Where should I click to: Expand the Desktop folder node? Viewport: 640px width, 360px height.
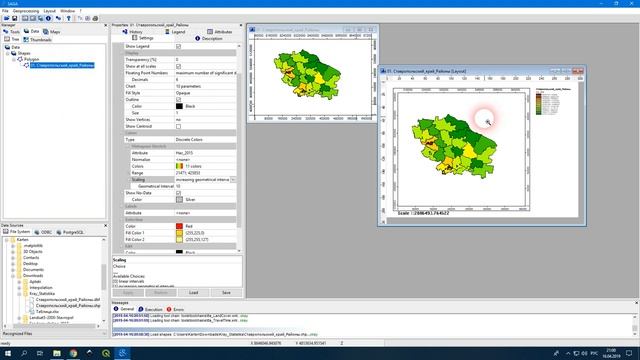coord(13,264)
